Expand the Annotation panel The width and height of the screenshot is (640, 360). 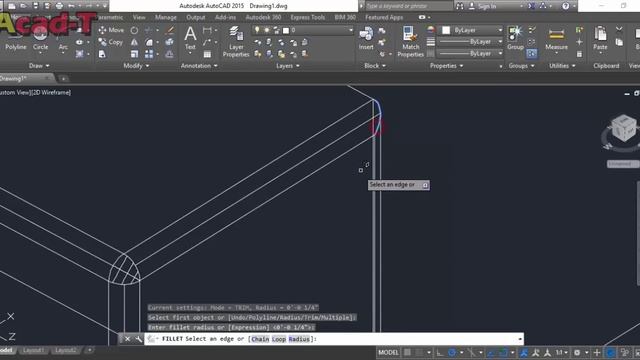(199, 66)
